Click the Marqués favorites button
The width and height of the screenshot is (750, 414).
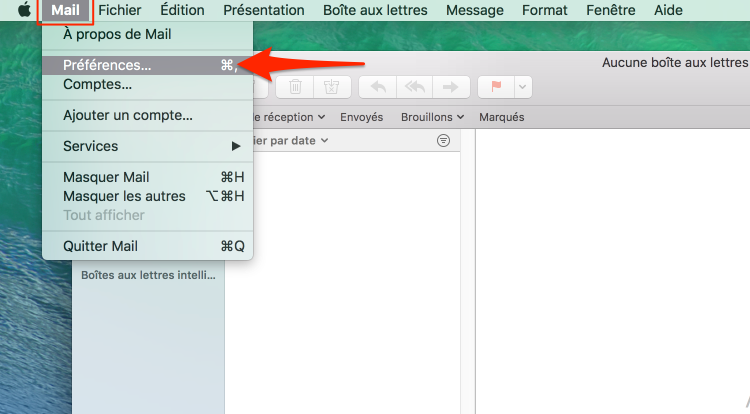[502, 117]
